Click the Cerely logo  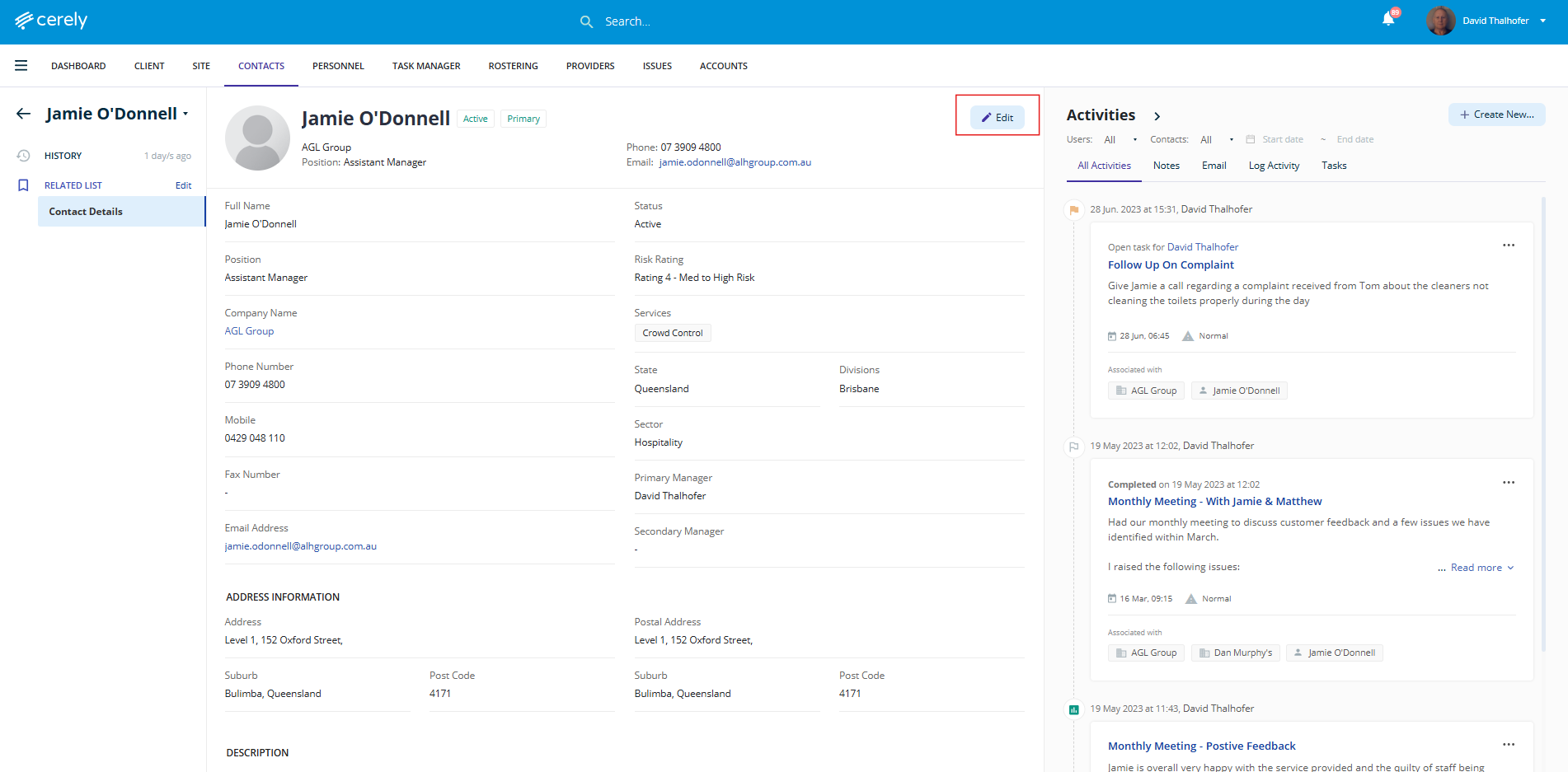51,21
